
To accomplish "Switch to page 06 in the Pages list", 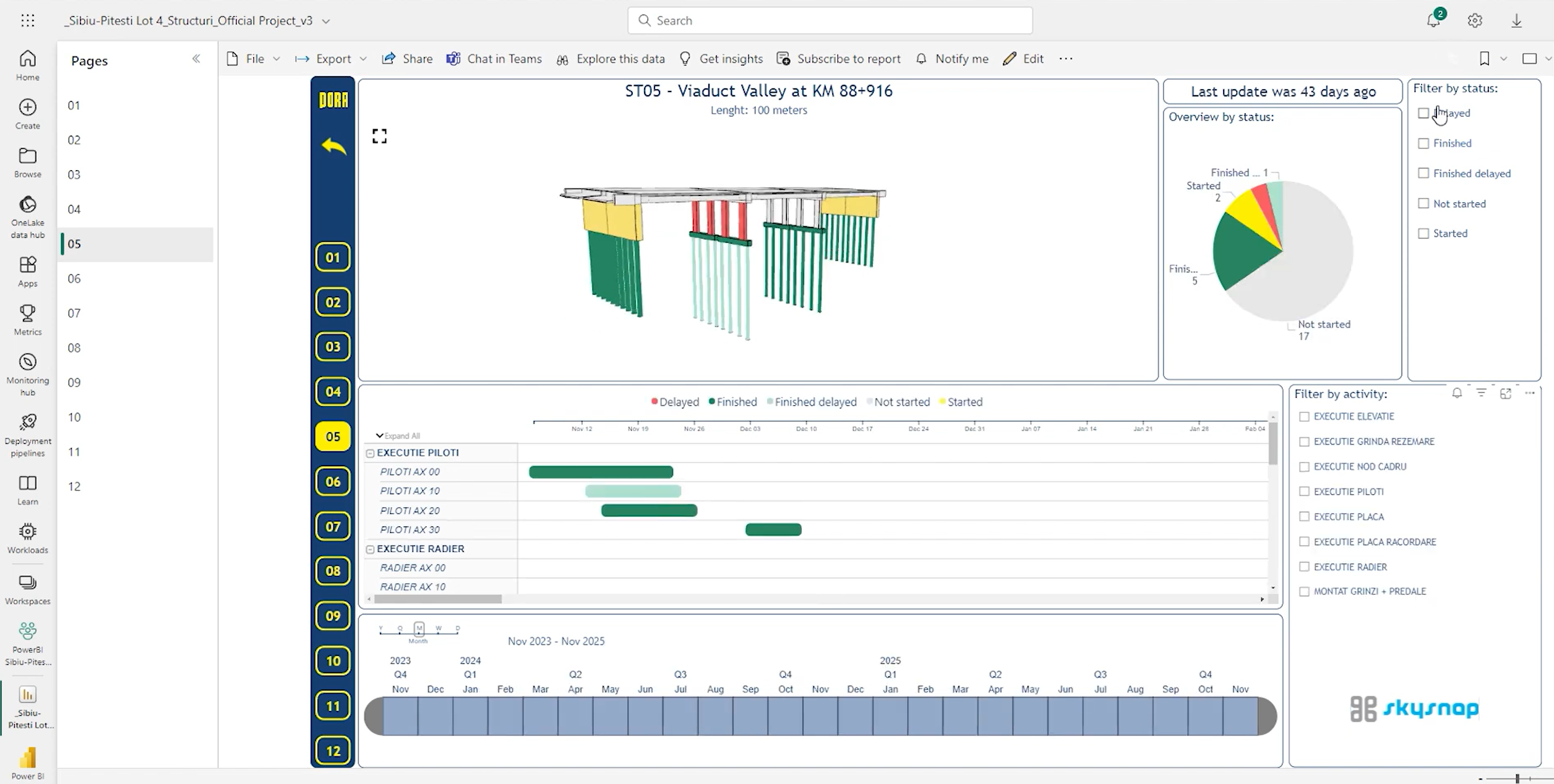I will pos(75,278).
